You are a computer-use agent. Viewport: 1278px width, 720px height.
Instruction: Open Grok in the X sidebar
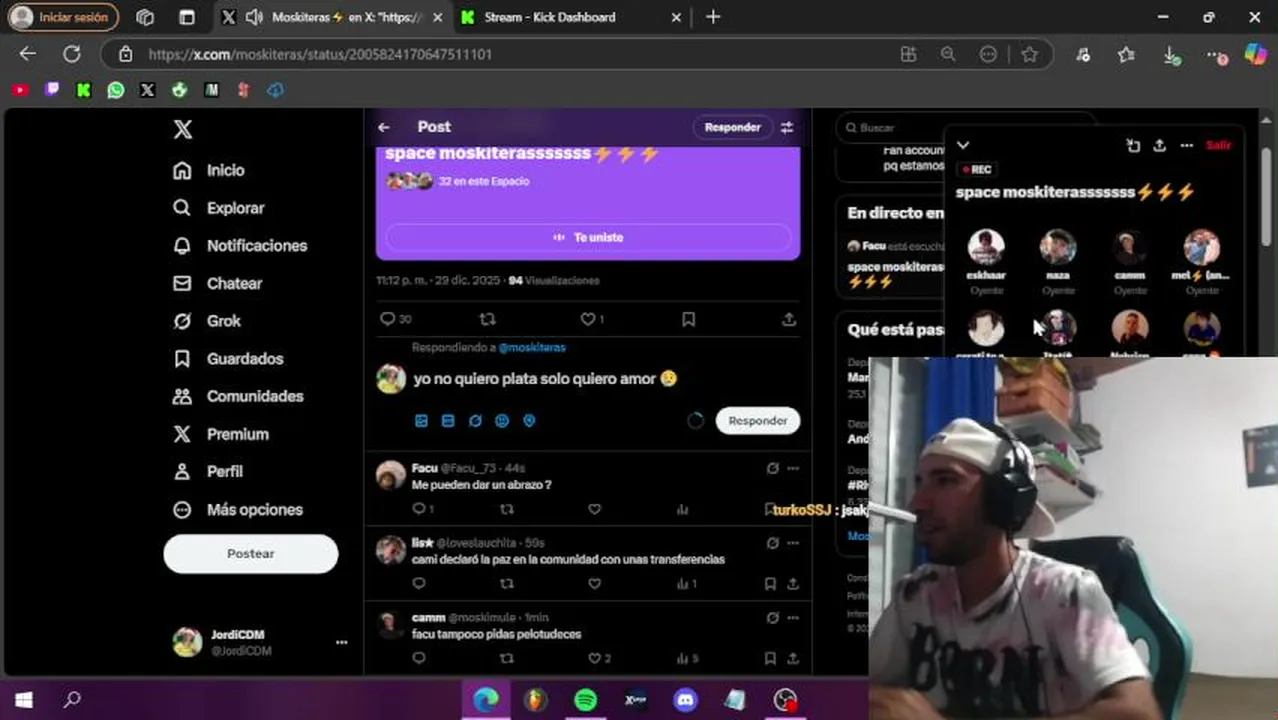pos(207,321)
